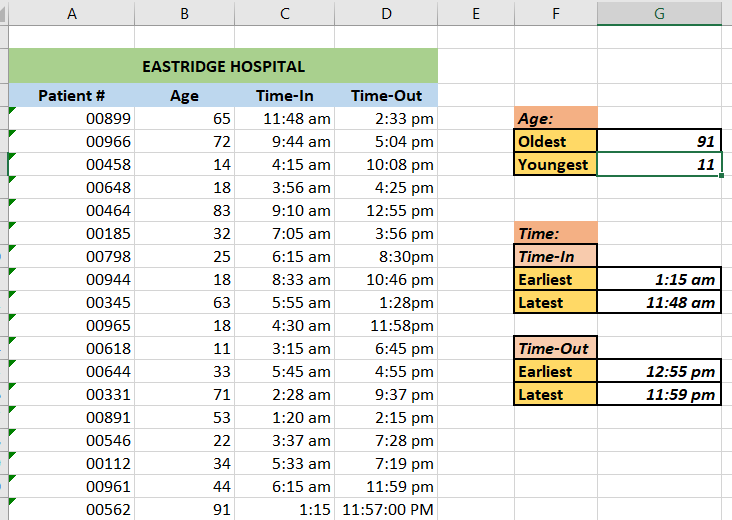Select the Latest Time-Out value 11:59 pm

pos(659,394)
